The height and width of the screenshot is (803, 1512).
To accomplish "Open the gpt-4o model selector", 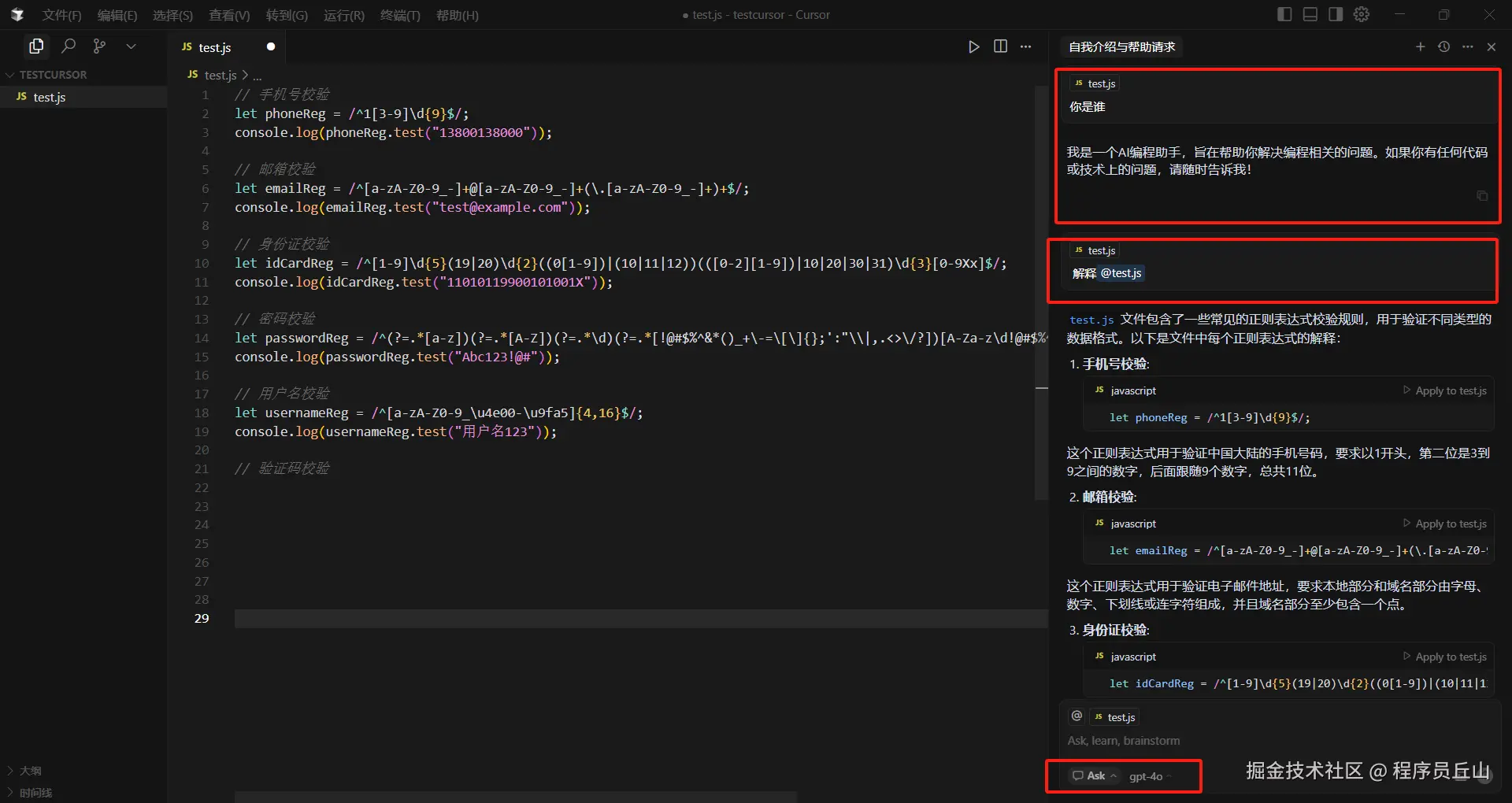I will click(1150, 776).
